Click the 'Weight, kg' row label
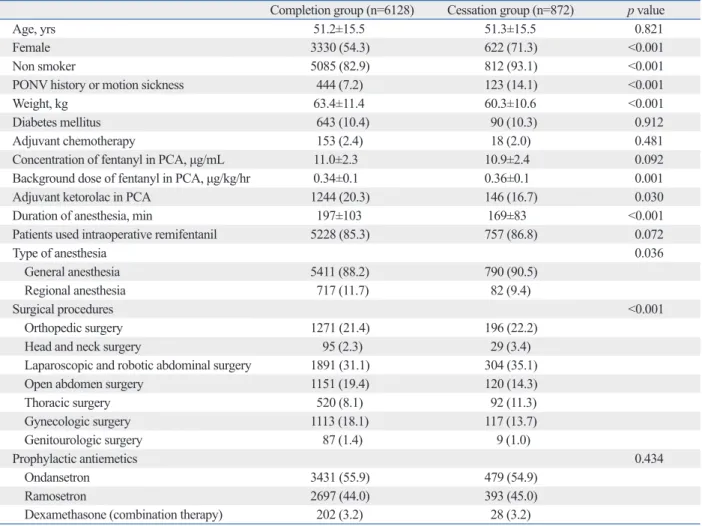The height and width of the screenshot is (526, 702). click(40, 104)
